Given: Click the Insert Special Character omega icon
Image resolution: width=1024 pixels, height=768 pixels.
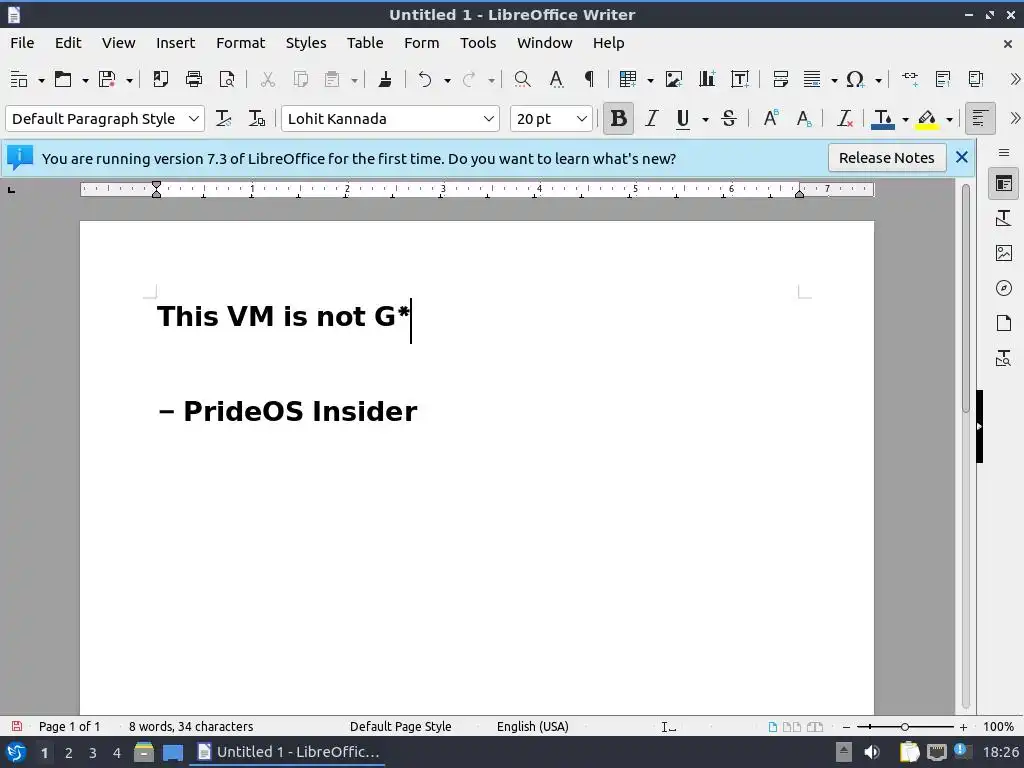Looking at the screenshot, I should (856, 80).
